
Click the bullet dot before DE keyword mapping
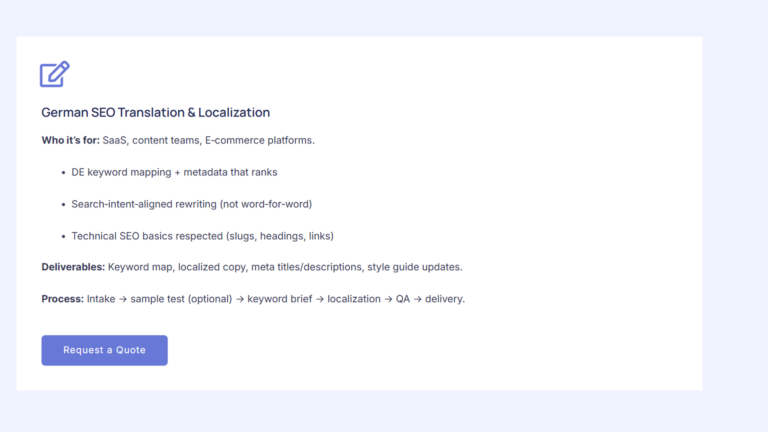pyautogui.click(x=63, y=172)
